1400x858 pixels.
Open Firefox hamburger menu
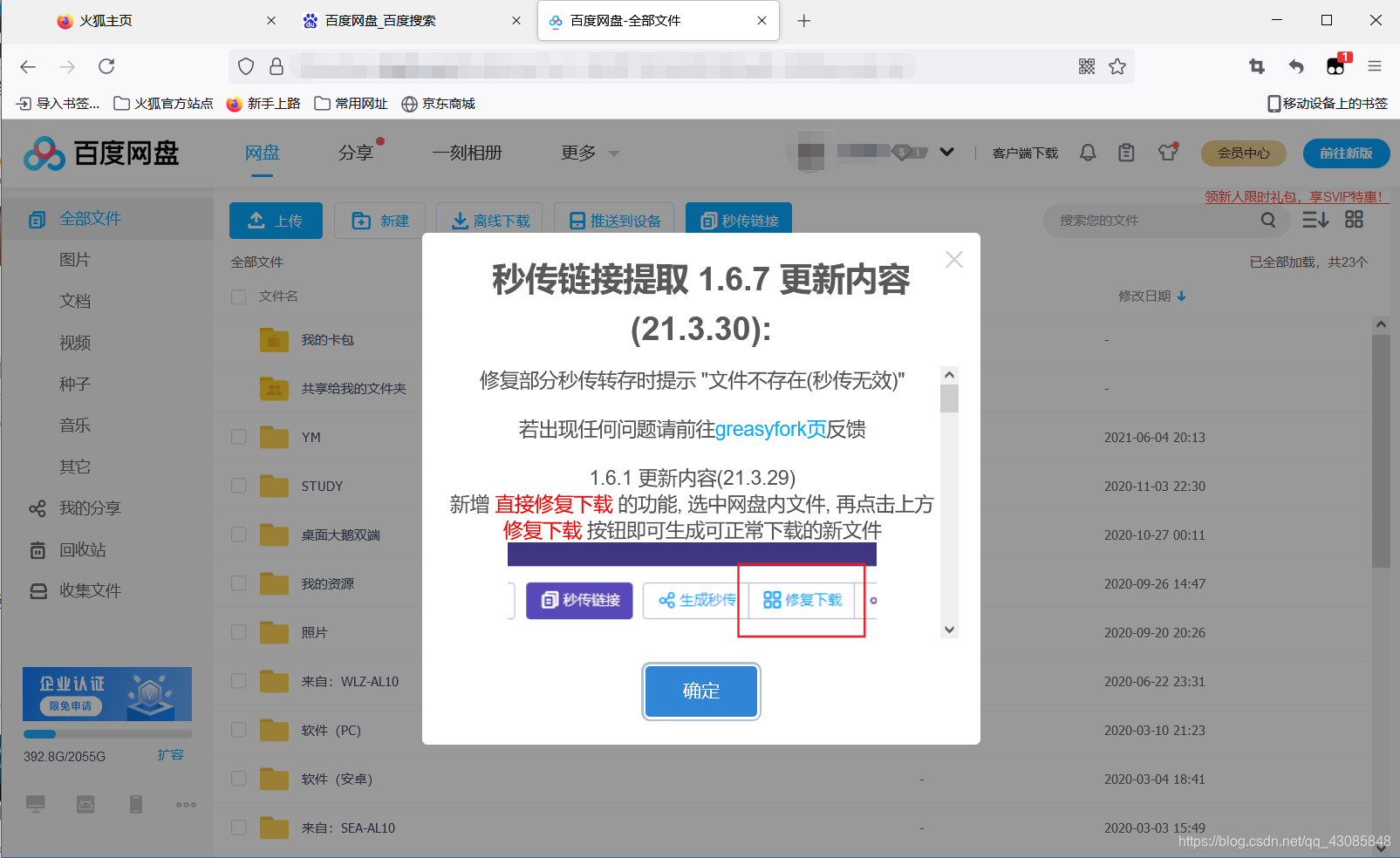[1375, 66]
